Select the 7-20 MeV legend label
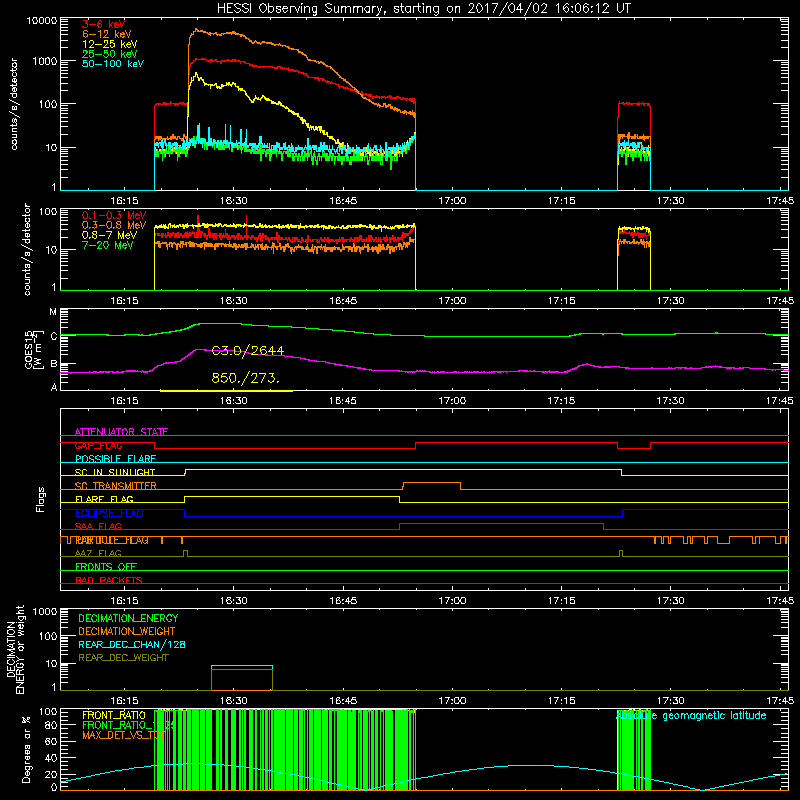The image size is (800, 800). tap(107, 245)
